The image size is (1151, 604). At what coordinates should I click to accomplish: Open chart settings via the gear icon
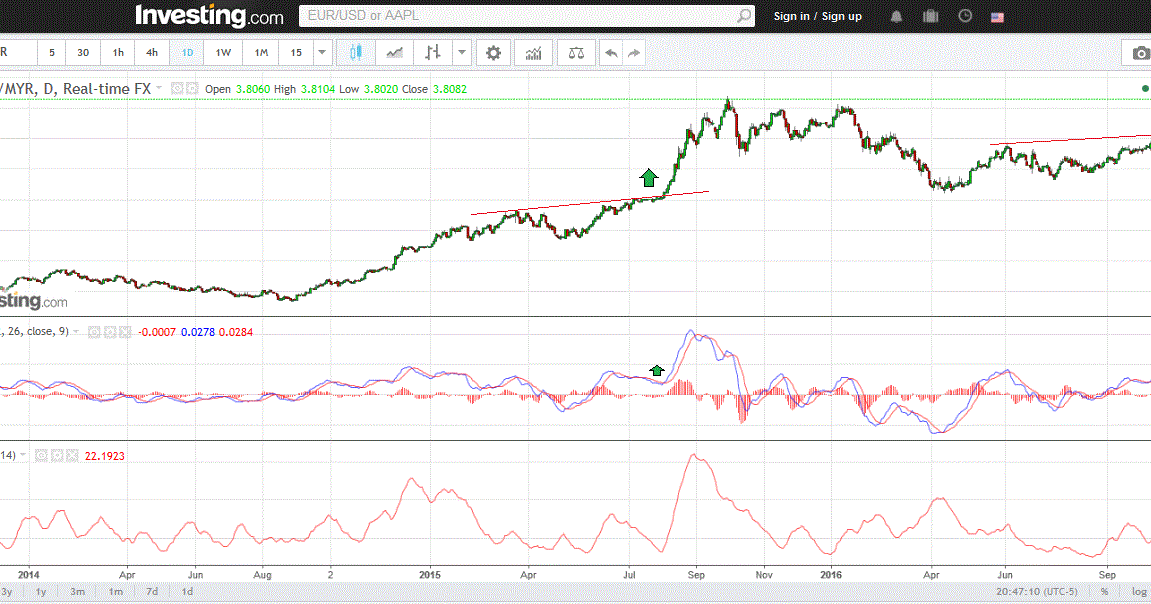[493, 52]
